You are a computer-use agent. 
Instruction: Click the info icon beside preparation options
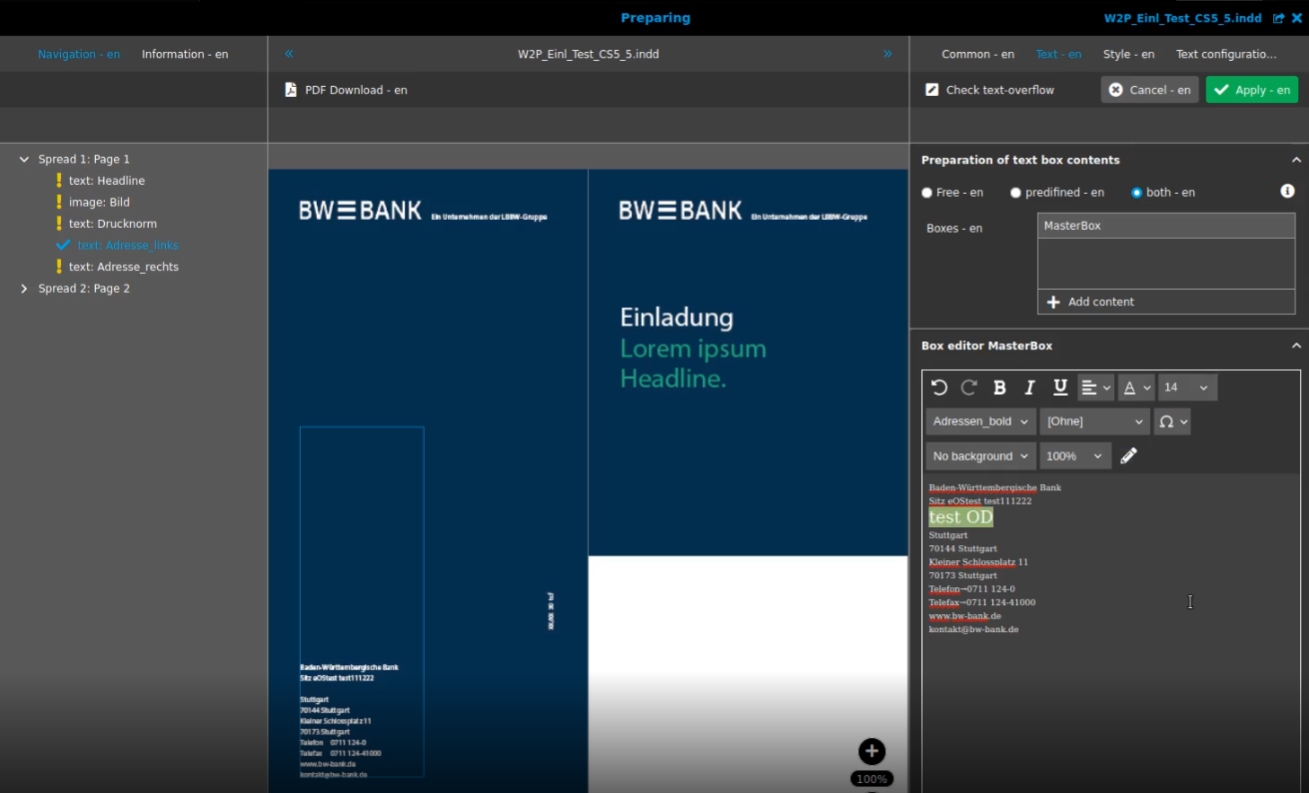click(x=1287, y=191)
